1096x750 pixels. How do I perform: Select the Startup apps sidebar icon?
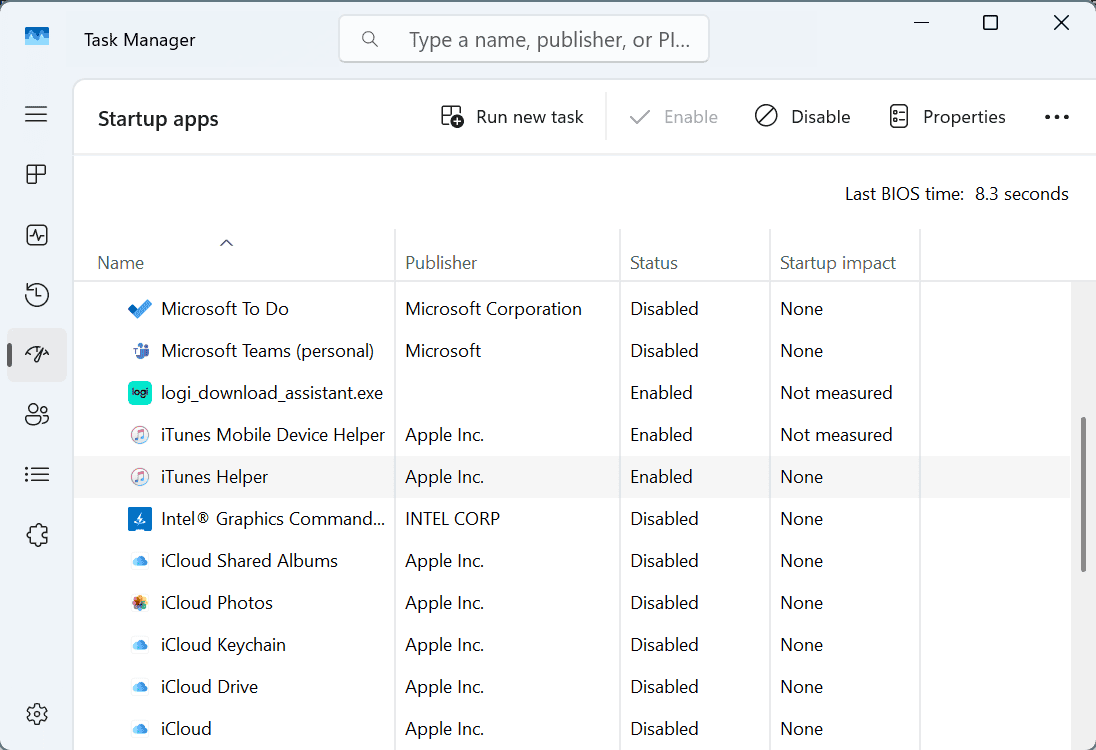click(36, 354)
